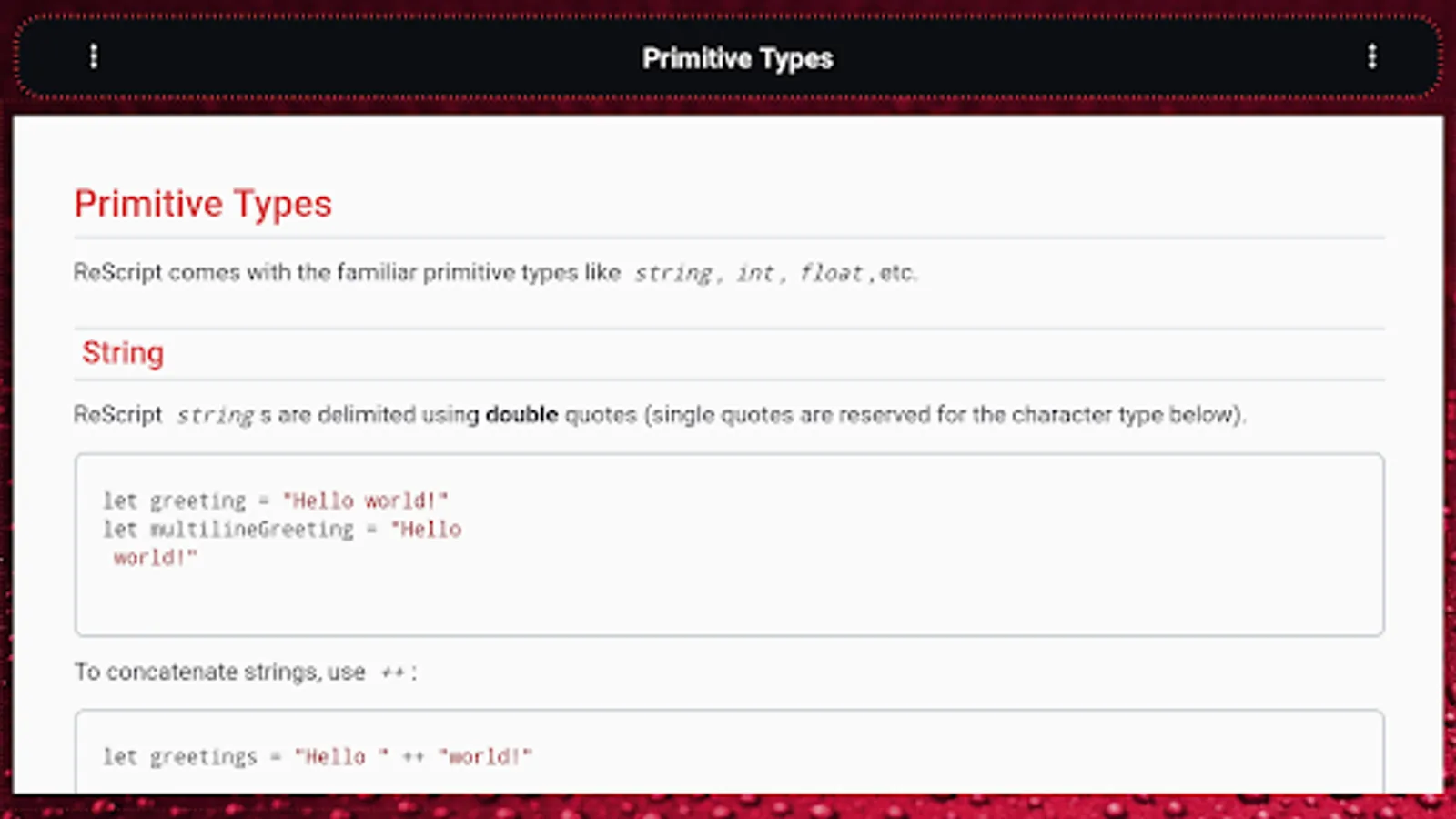The height and width of the screenshot is (819, 1456).
Task: Click the inline code word 'int'
Action: 755,273
